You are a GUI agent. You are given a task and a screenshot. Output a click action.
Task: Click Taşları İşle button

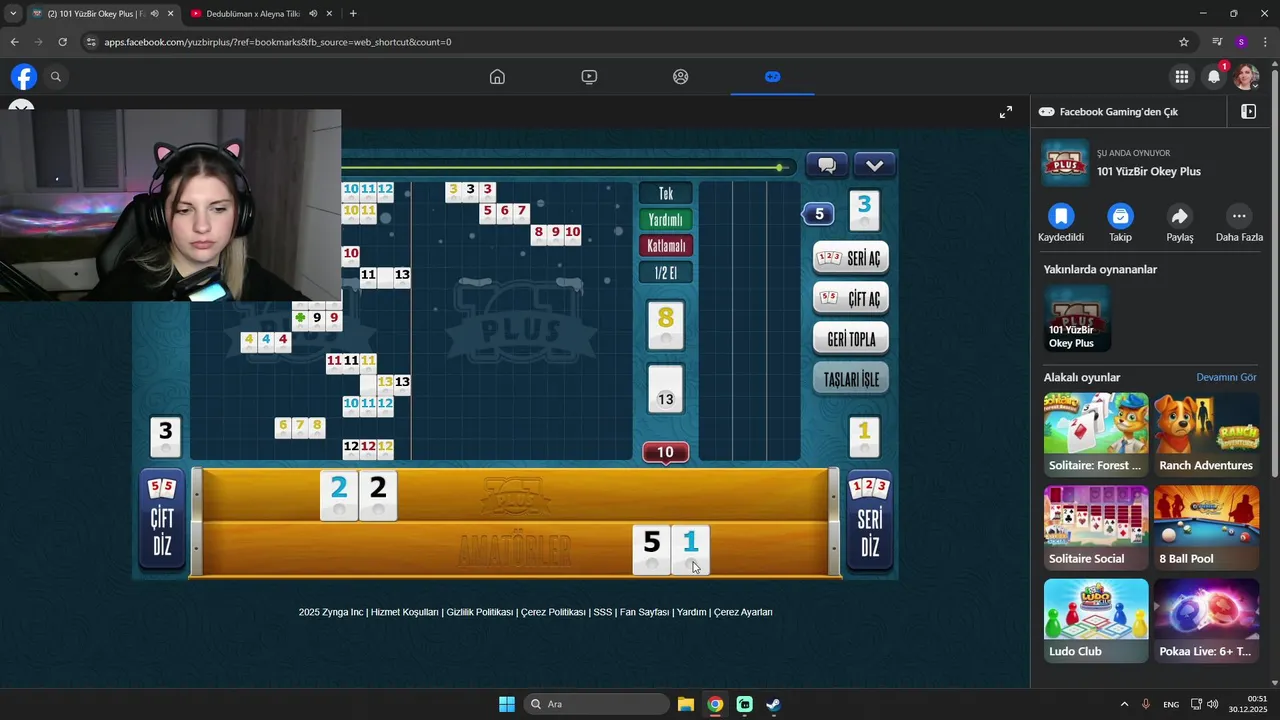coord(851,380)
